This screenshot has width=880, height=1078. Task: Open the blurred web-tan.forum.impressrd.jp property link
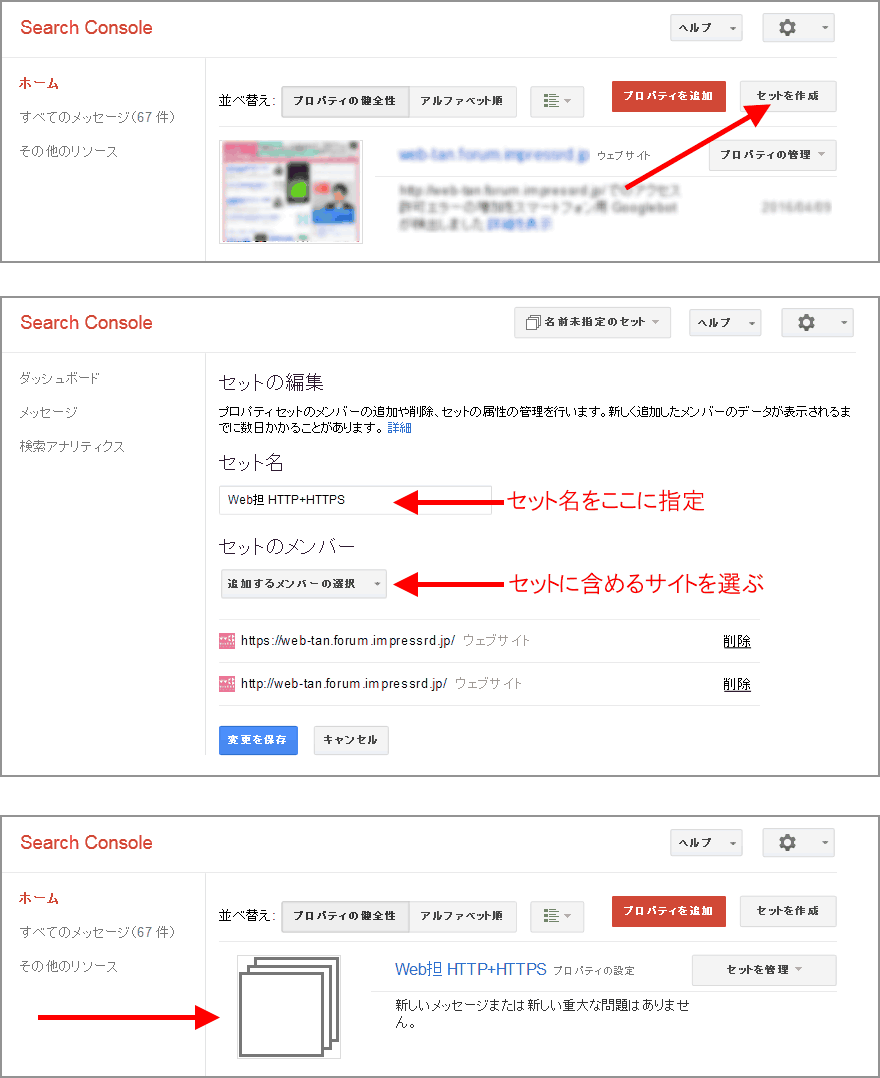[494, 155]
